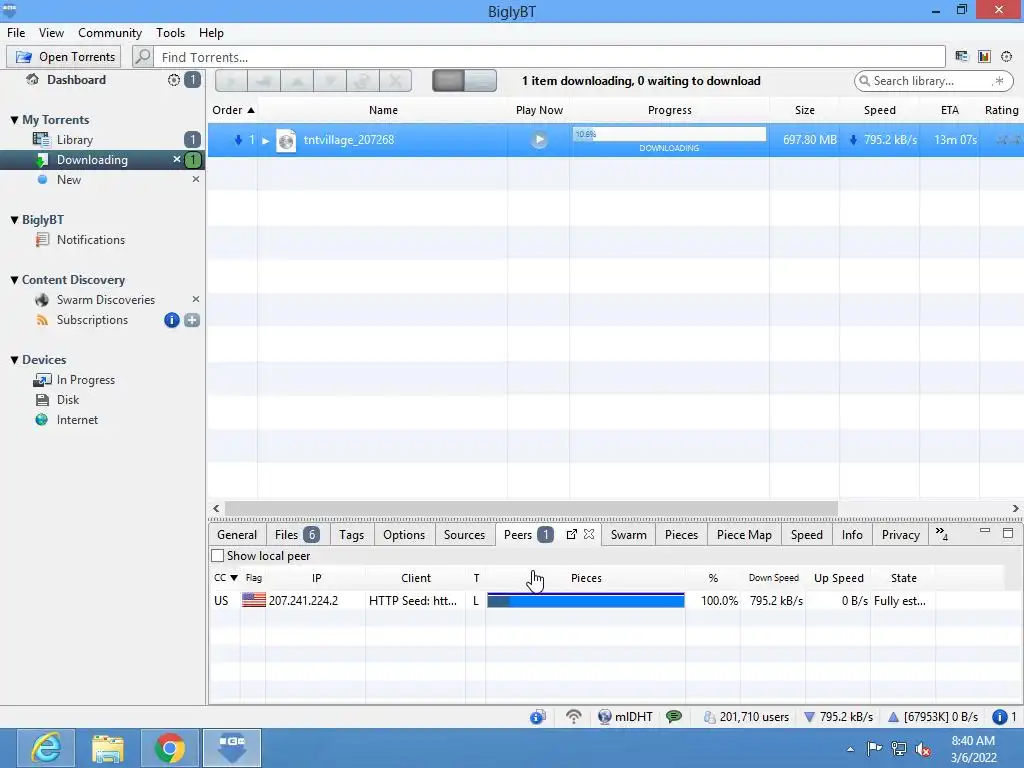
Task: Switch to the Swarm tab
Action: coord(628,535)
